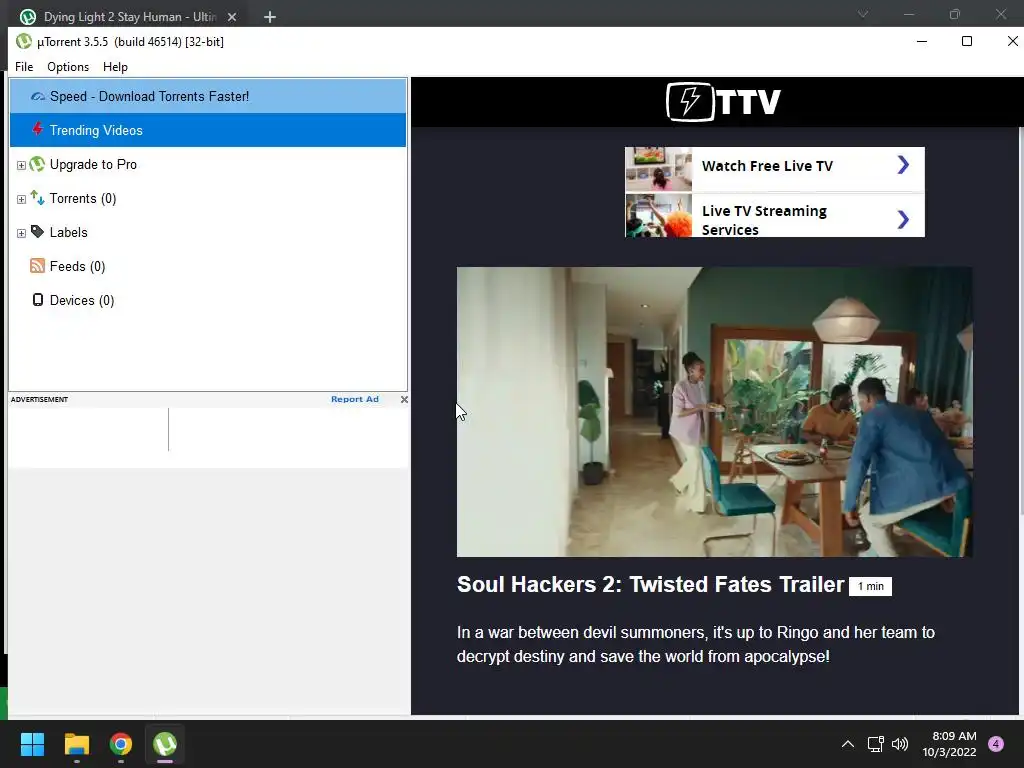Image resolution: width=1024 pixels, height=768 pixels.
Task: Expand the Labels node
Action: coord(21,233)
